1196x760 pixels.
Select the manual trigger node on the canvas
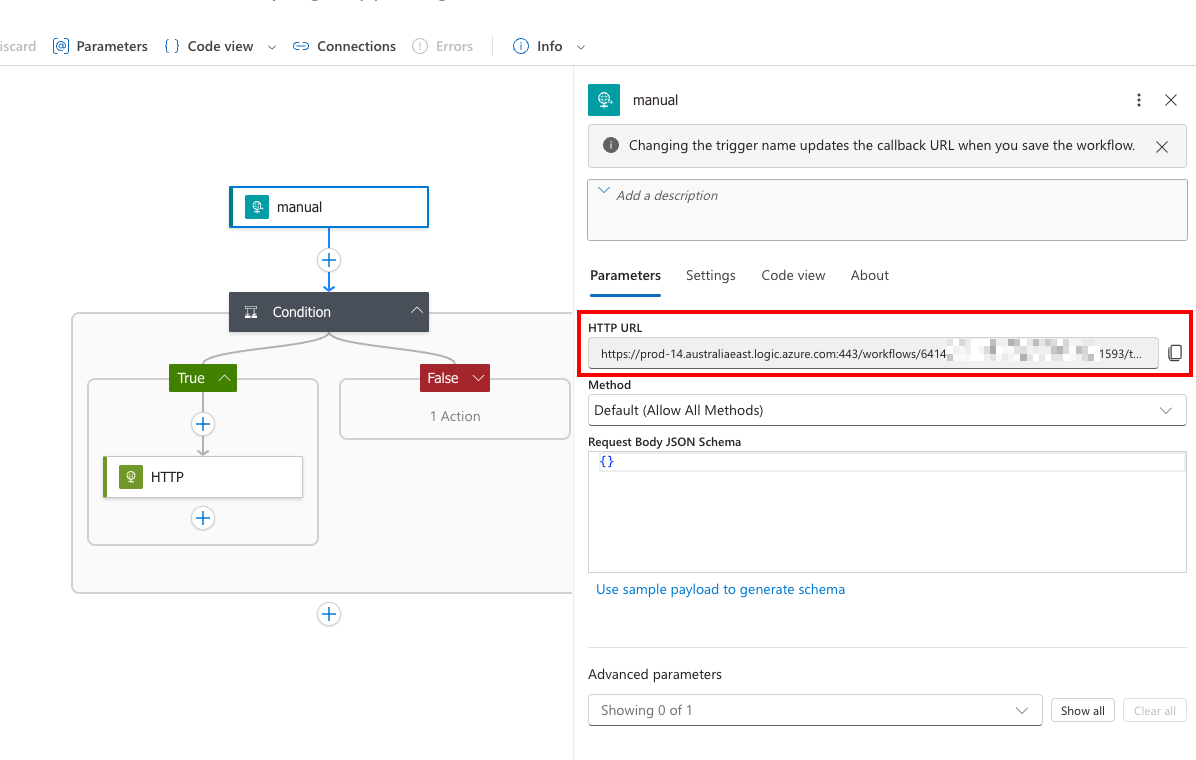click(329, 207)
